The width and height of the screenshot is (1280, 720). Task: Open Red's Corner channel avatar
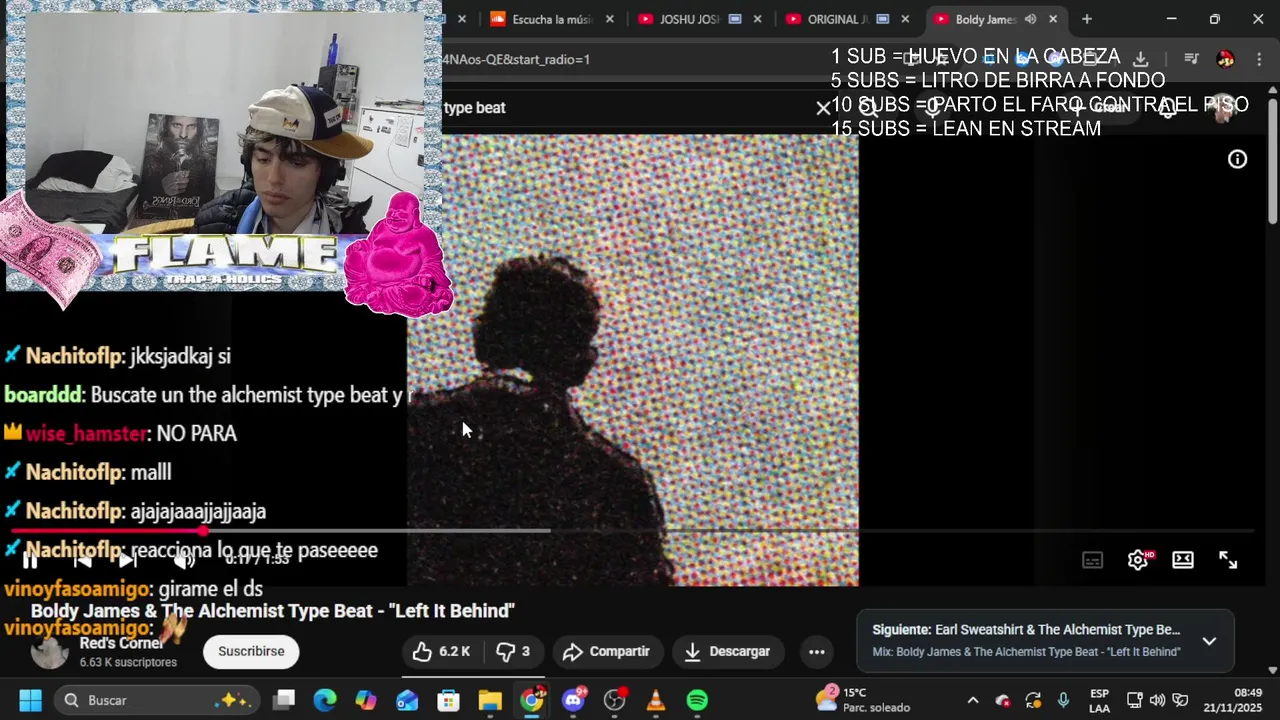(49, 651)
